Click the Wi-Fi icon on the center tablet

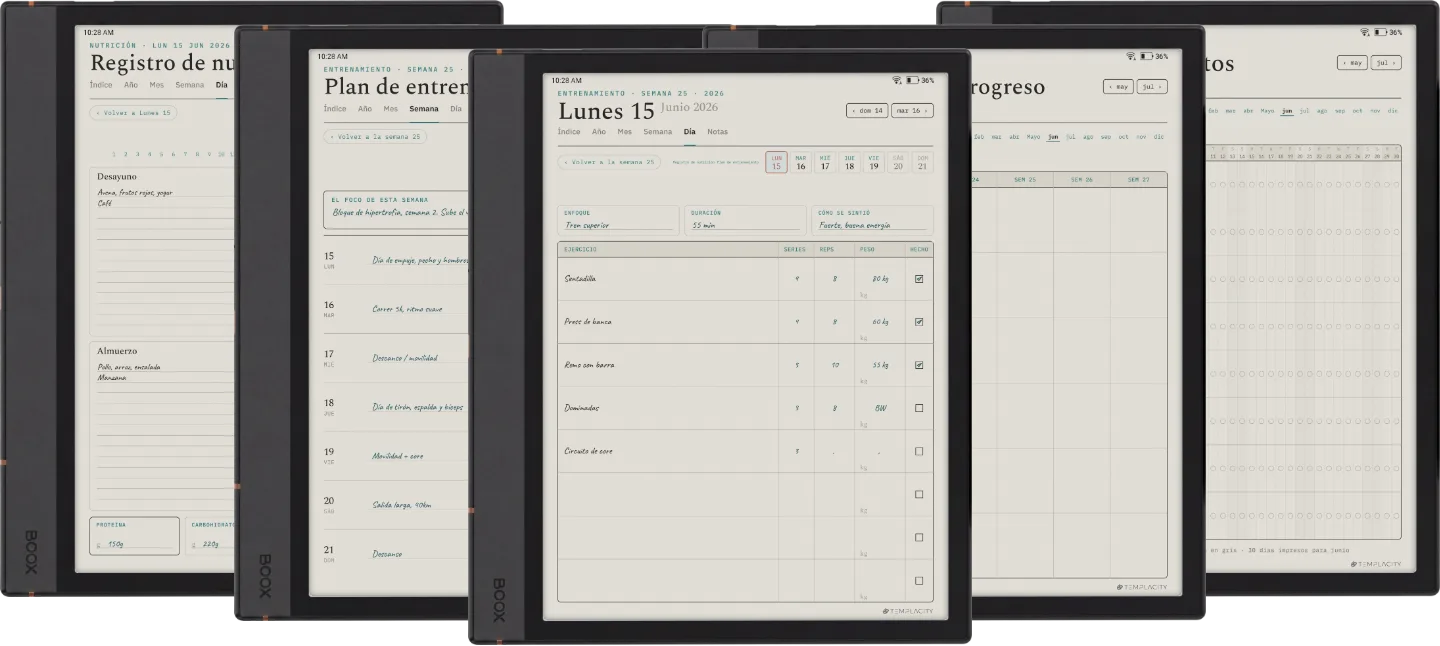898,80
